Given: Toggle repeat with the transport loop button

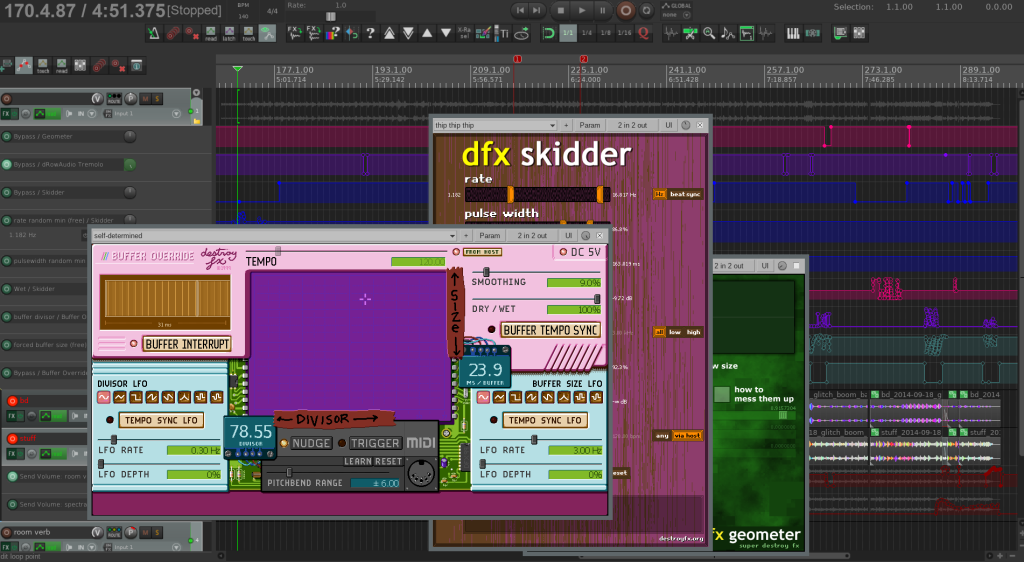Looking at the screenshot, I should click(x=647, y=10).
